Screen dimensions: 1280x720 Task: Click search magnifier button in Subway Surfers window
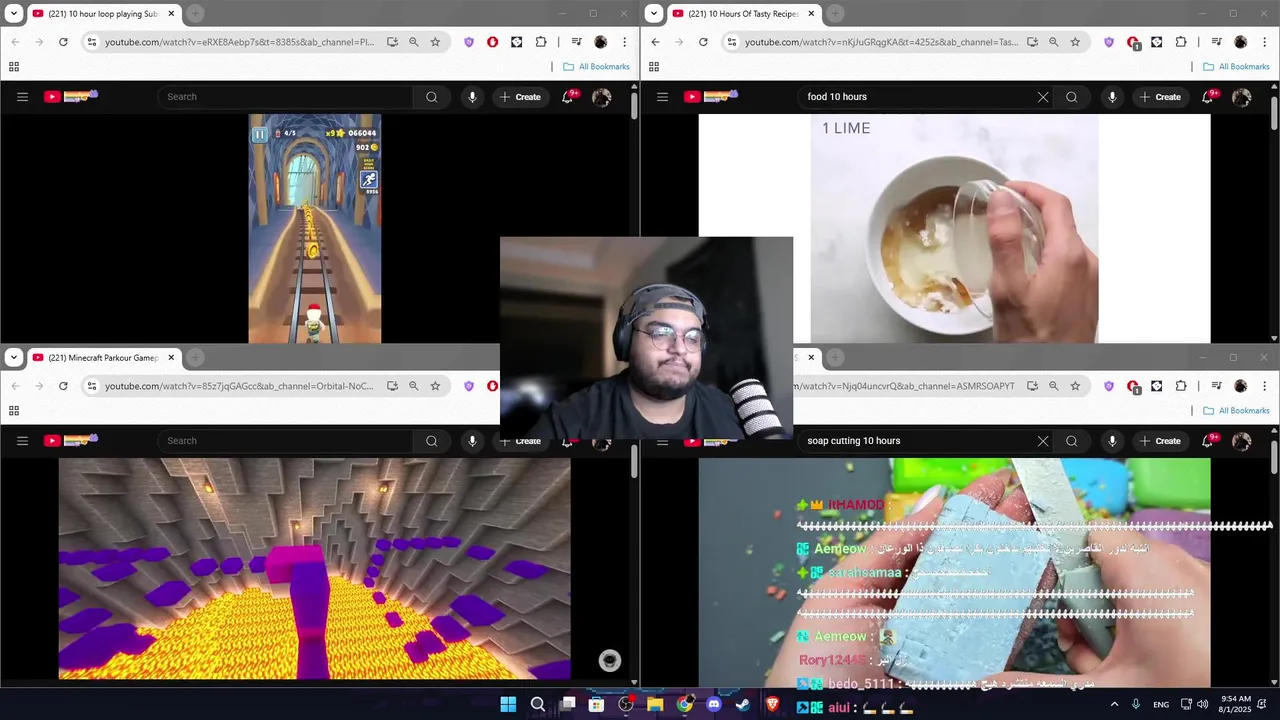pos(431,97)
